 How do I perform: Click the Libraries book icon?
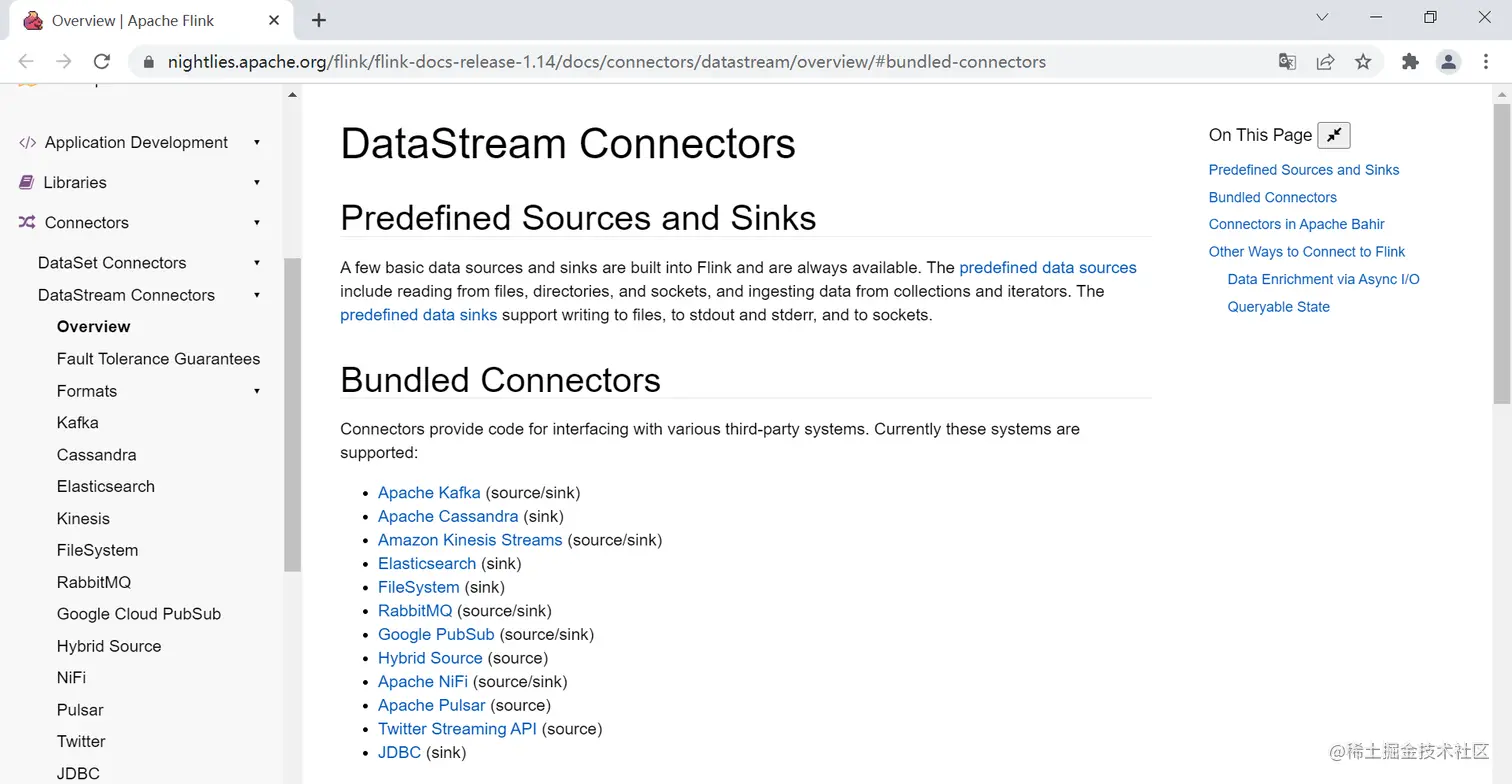pyautogui.click(x=27, y=183)
